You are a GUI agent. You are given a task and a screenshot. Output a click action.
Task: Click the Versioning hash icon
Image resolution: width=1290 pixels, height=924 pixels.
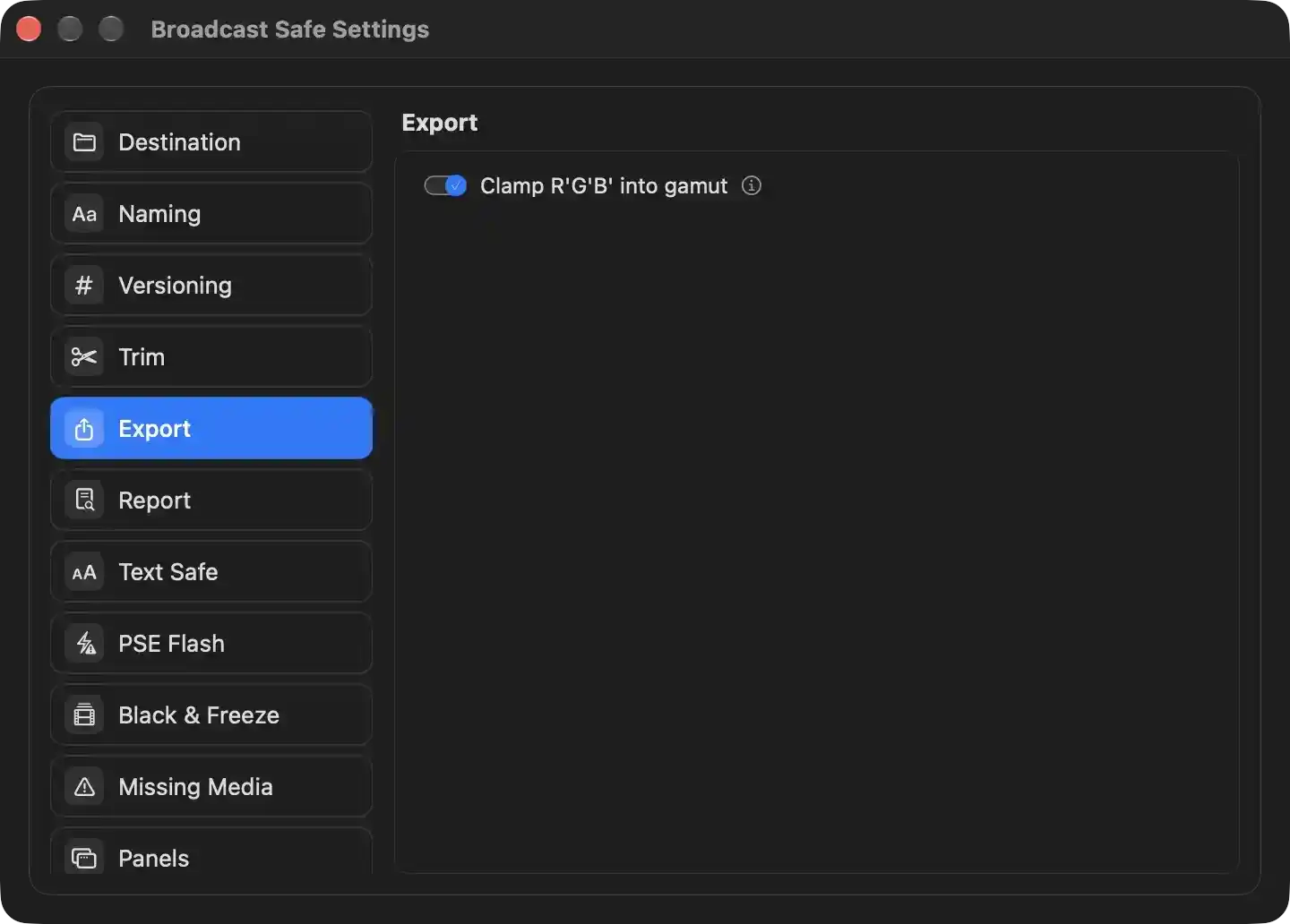coord(84,286)
